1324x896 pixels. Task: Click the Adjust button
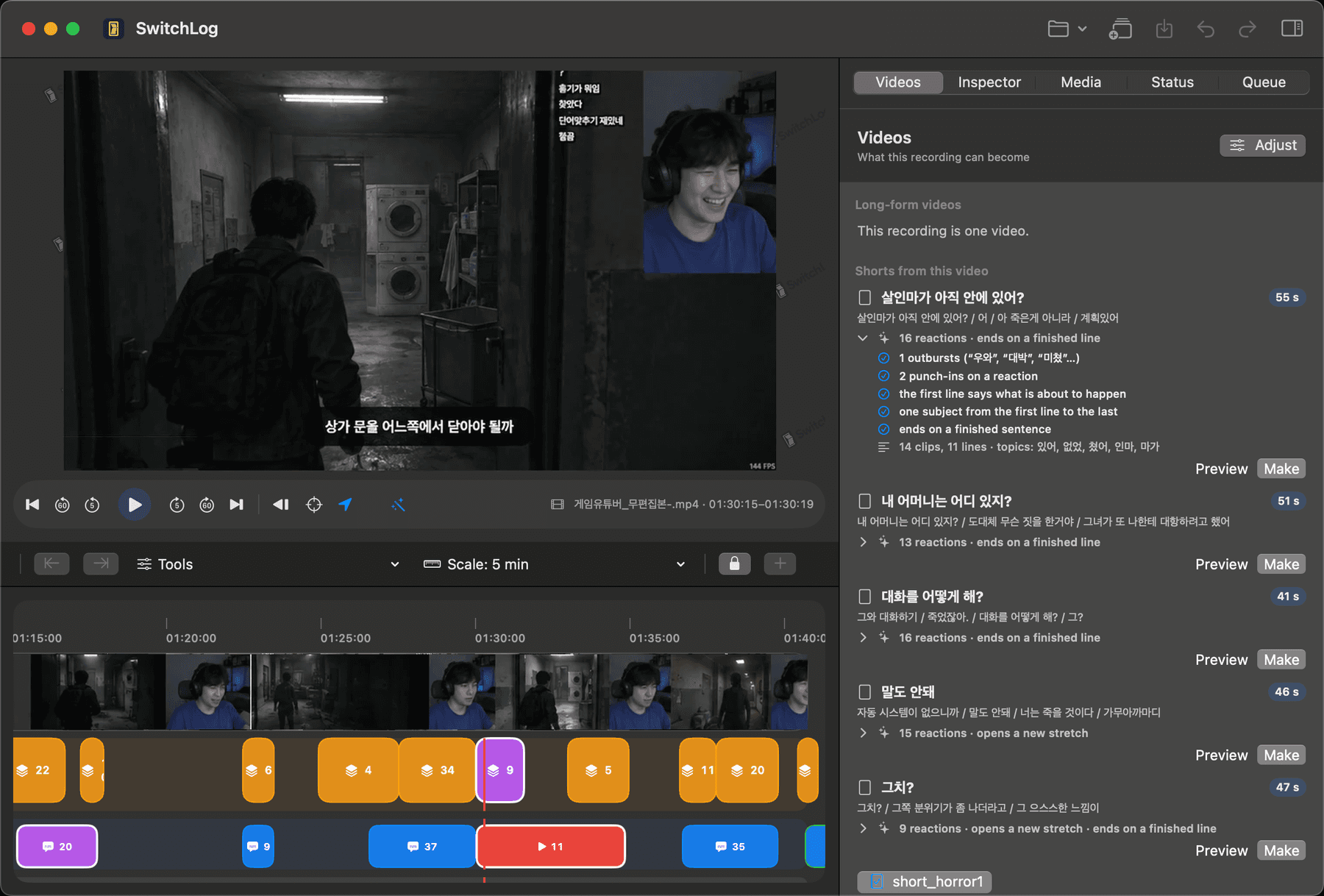(1263, 146)
